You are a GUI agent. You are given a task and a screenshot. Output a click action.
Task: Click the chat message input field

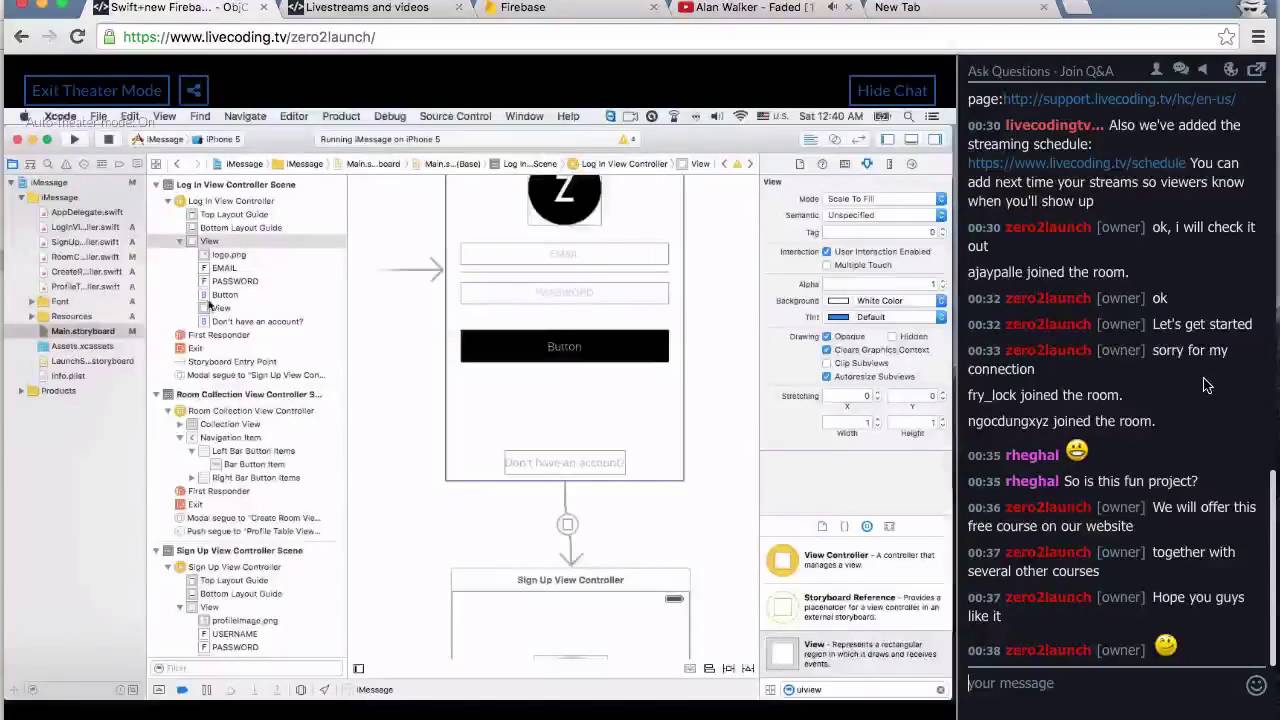[1104, 684]
